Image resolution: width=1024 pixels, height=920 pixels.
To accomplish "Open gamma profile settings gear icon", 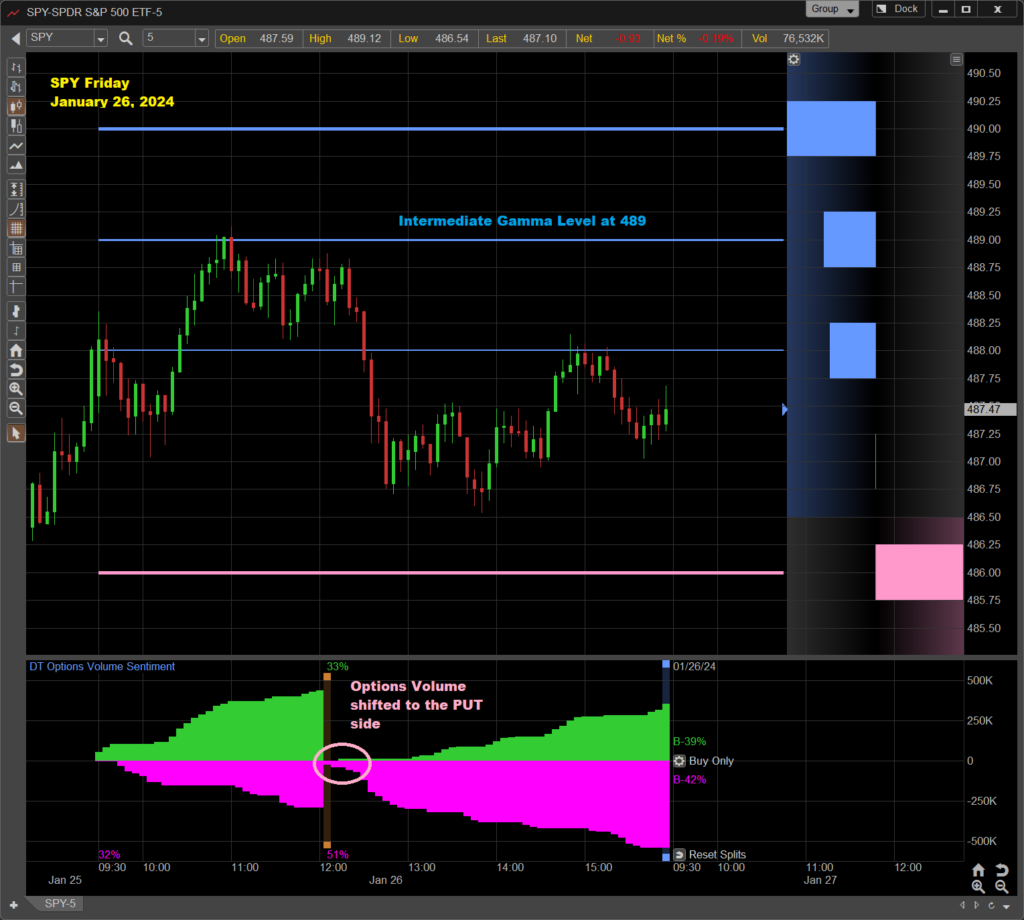I will tap(793, 60).
